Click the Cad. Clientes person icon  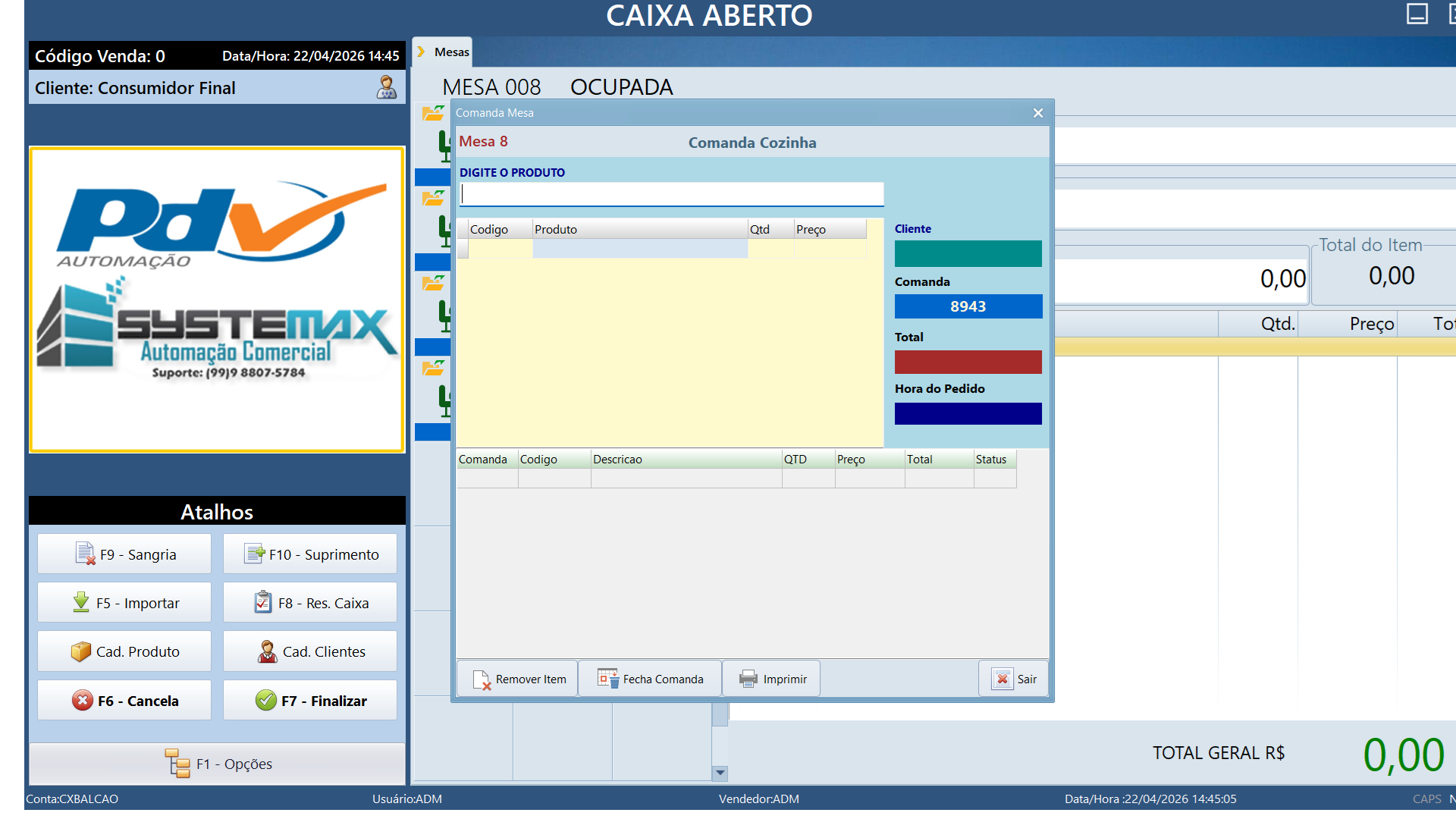click(x=268, y=651)
